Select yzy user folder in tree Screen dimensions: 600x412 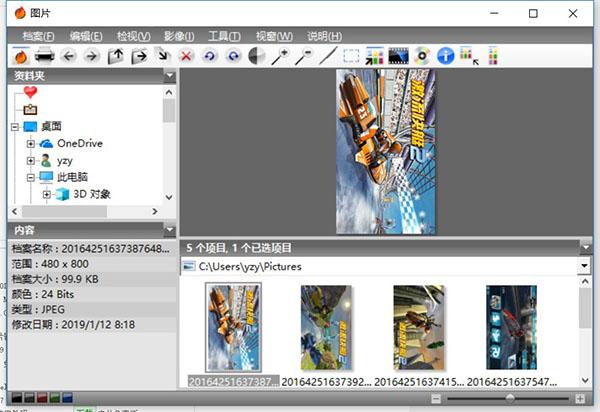(x=65, y=161)
